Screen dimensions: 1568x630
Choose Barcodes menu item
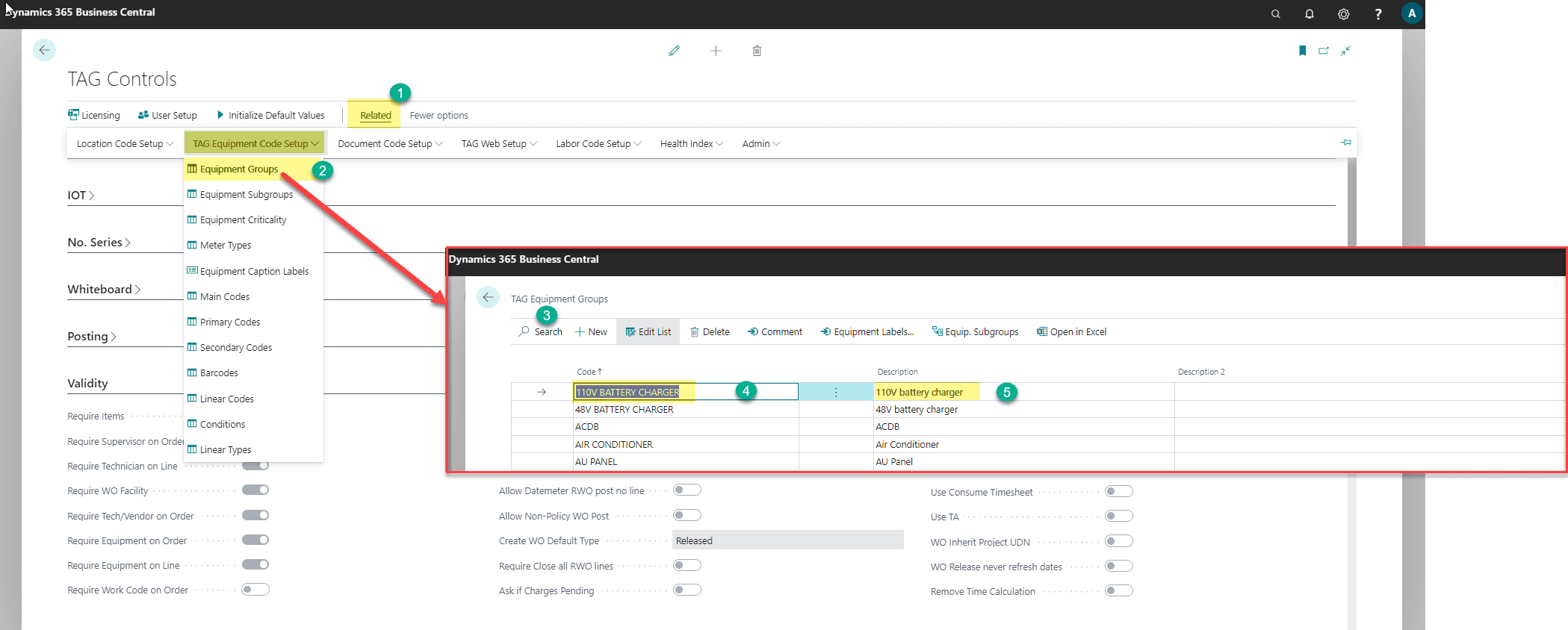coord(253,372)
